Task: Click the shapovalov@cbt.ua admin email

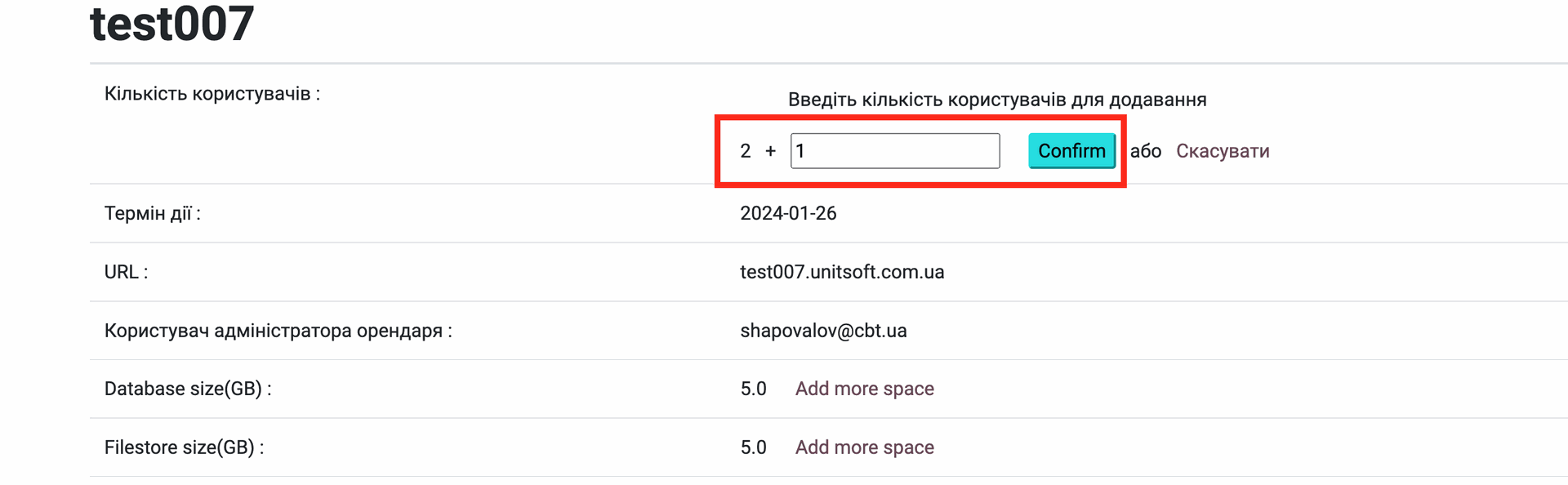Action: tap(823, 331)
